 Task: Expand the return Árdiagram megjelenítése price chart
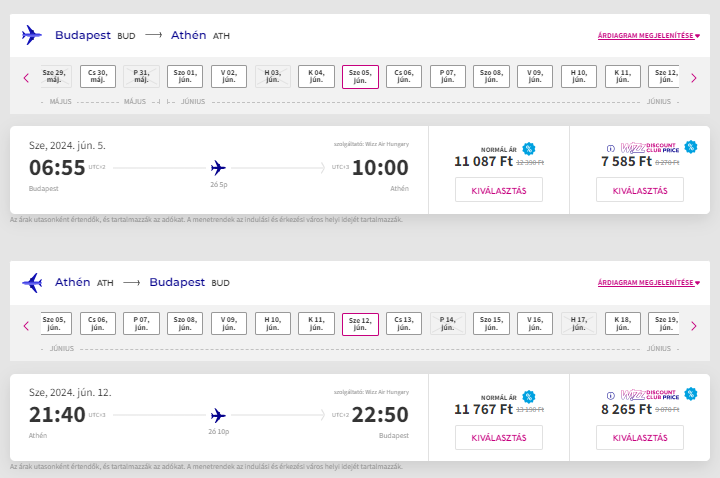click(x=648, y=282)
